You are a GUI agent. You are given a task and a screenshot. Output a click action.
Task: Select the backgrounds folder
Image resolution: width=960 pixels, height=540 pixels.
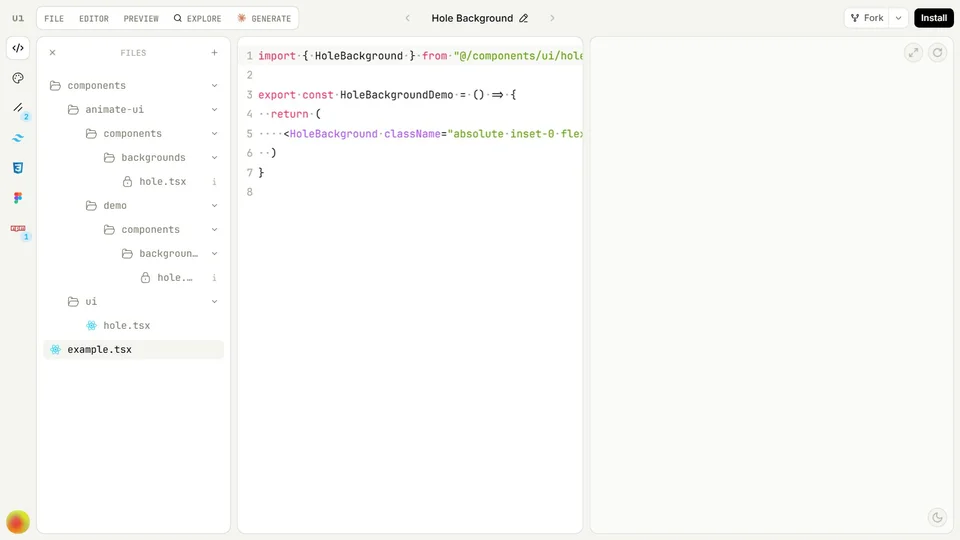point(133,157)
